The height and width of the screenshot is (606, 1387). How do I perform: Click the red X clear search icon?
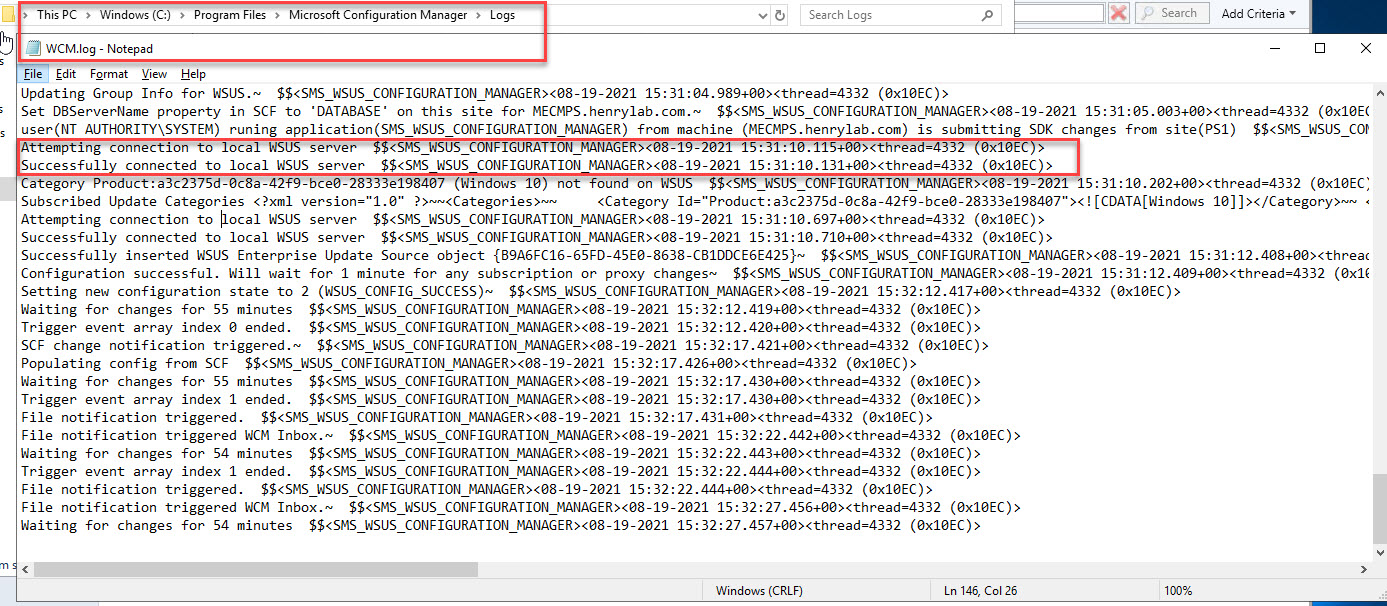pos(1118,13)
